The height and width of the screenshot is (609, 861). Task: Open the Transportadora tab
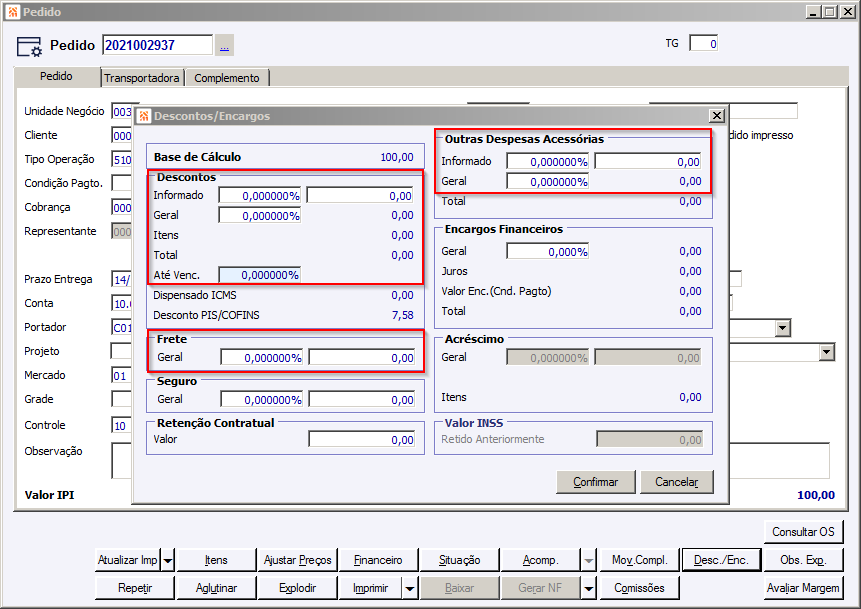coord(142,78)
